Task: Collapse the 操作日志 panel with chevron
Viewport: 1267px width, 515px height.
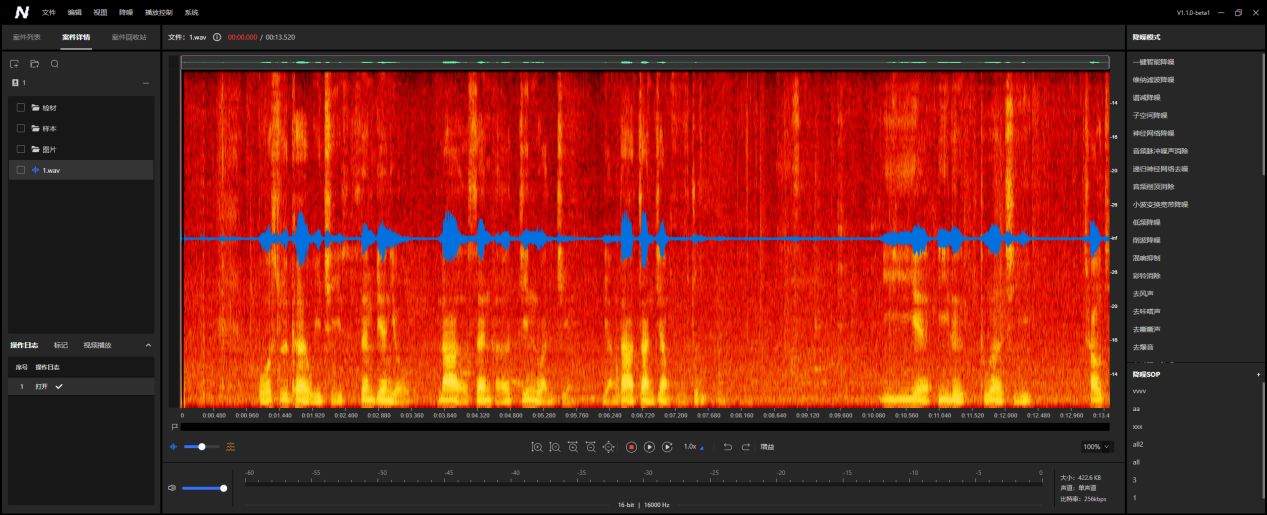Action: 149,345
